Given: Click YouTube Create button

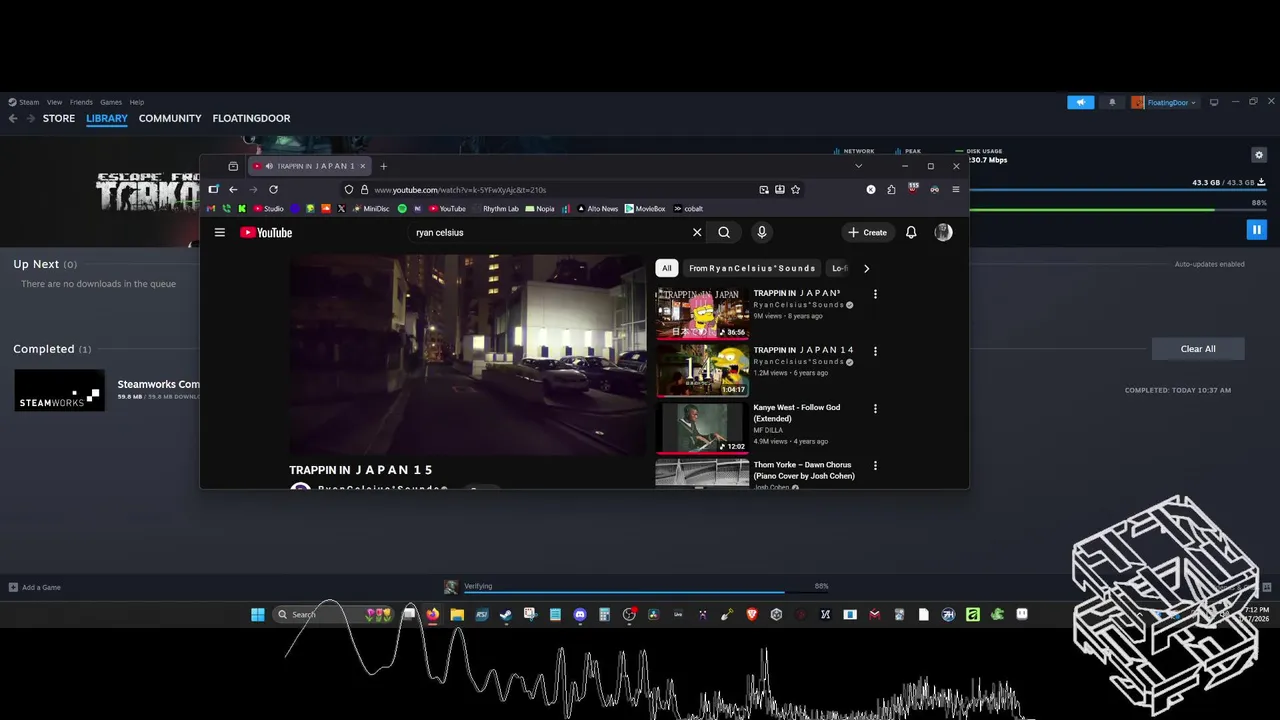Looking at the screenshot, I should pyautogui.click(x=867, y=232).
